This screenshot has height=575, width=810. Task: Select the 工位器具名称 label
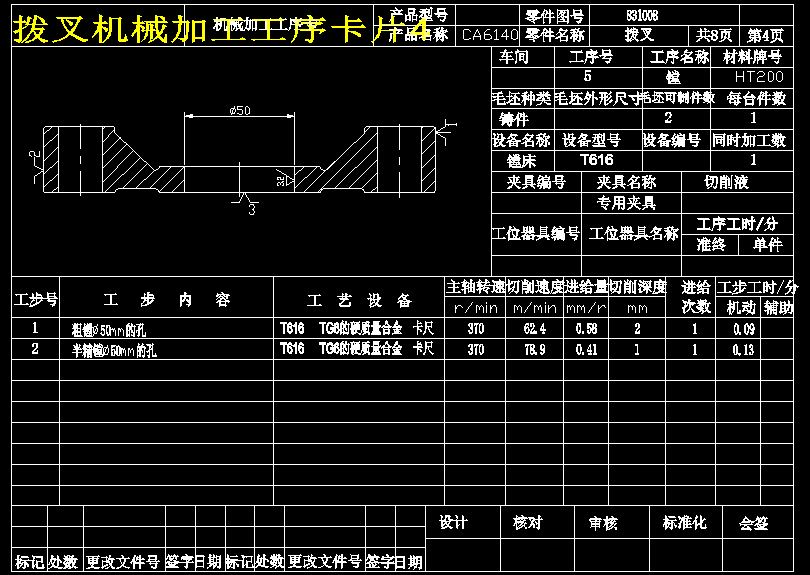634,234
